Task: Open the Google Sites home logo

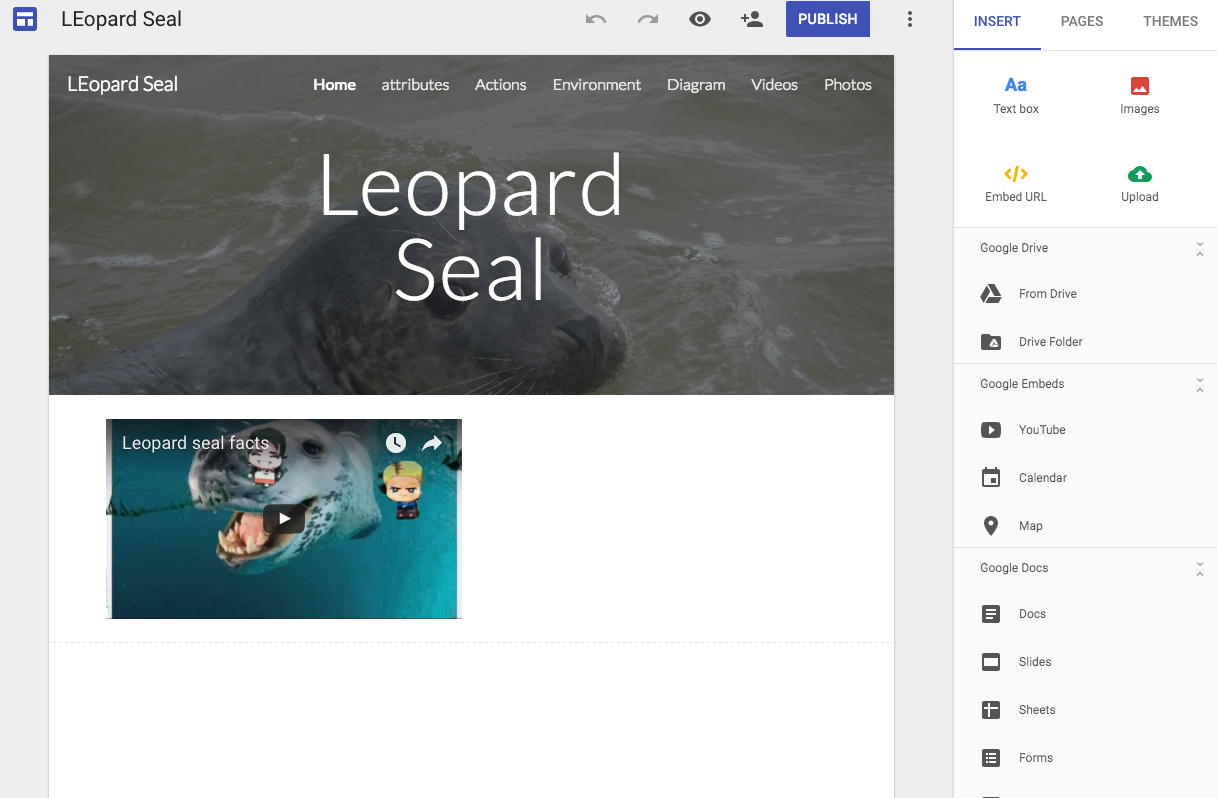Action: (25, 19)
